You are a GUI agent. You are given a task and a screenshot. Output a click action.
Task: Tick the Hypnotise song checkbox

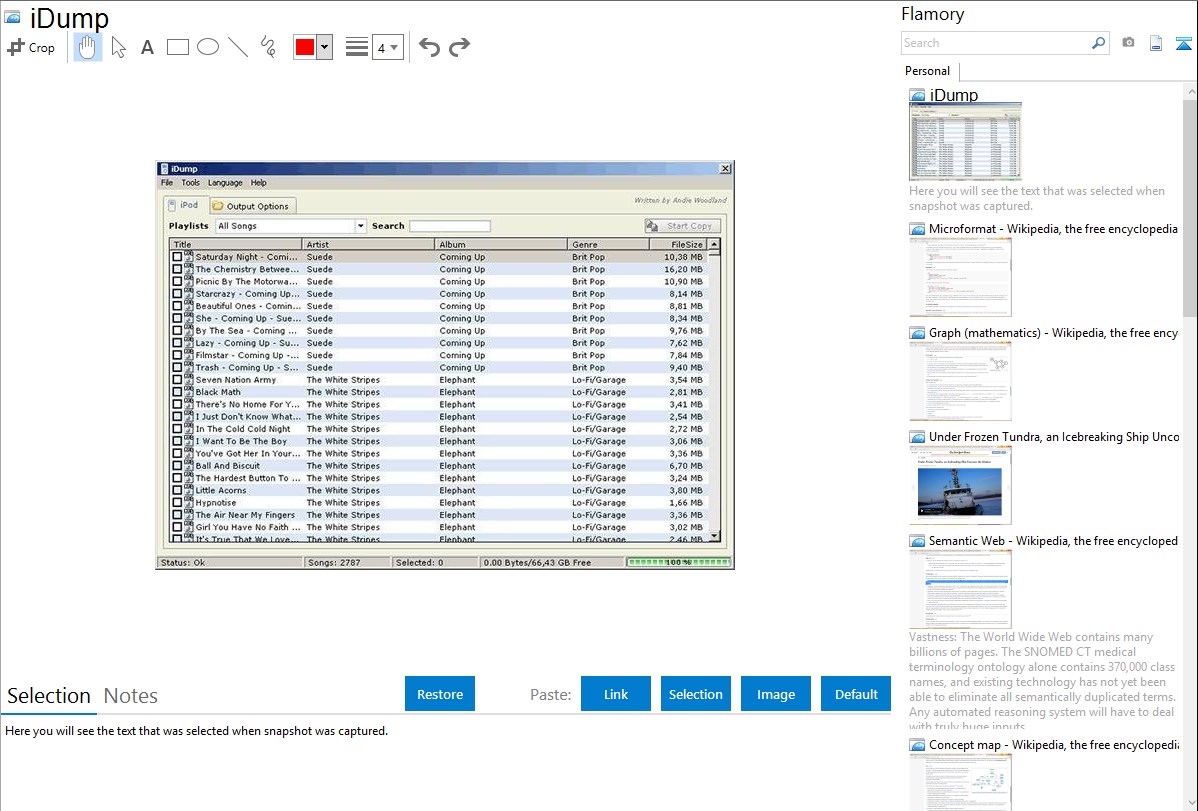177,503
